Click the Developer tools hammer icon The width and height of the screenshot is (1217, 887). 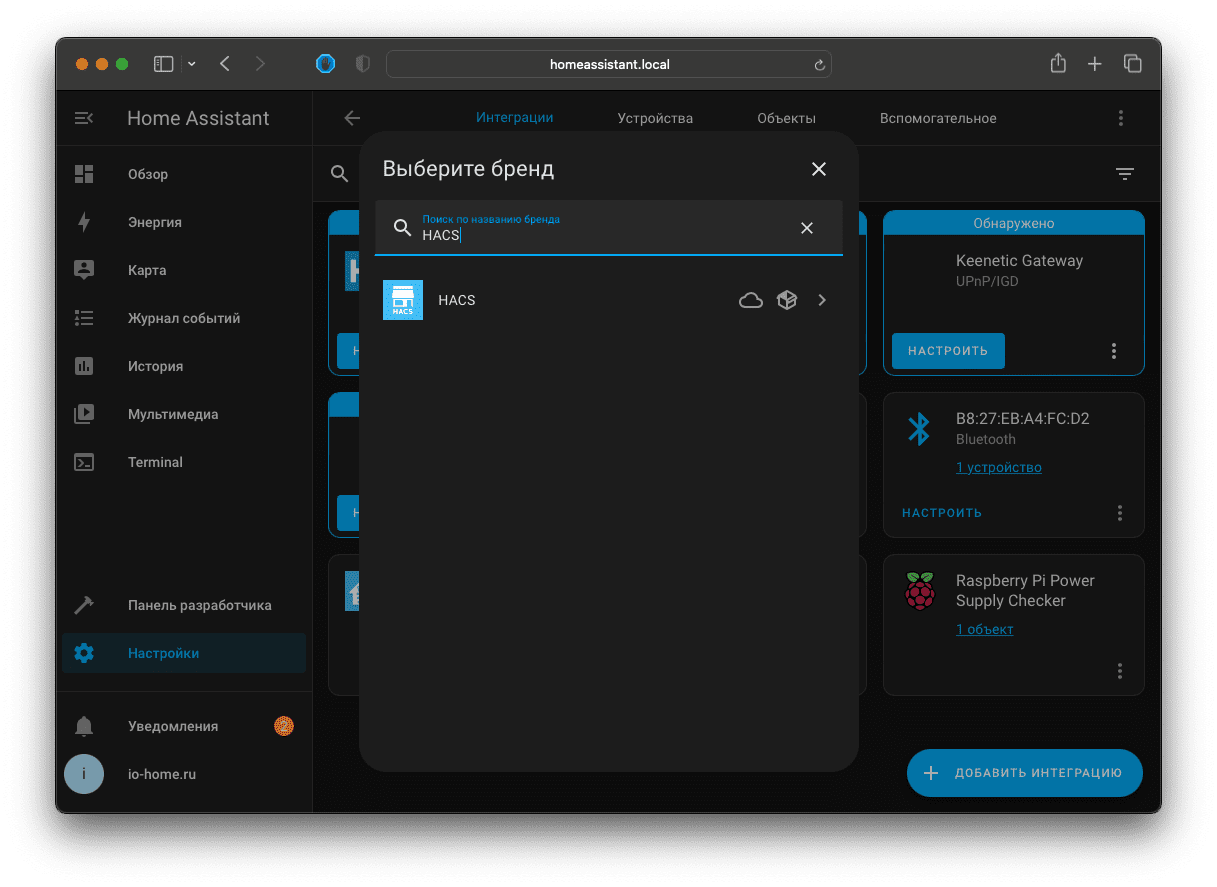84,605
